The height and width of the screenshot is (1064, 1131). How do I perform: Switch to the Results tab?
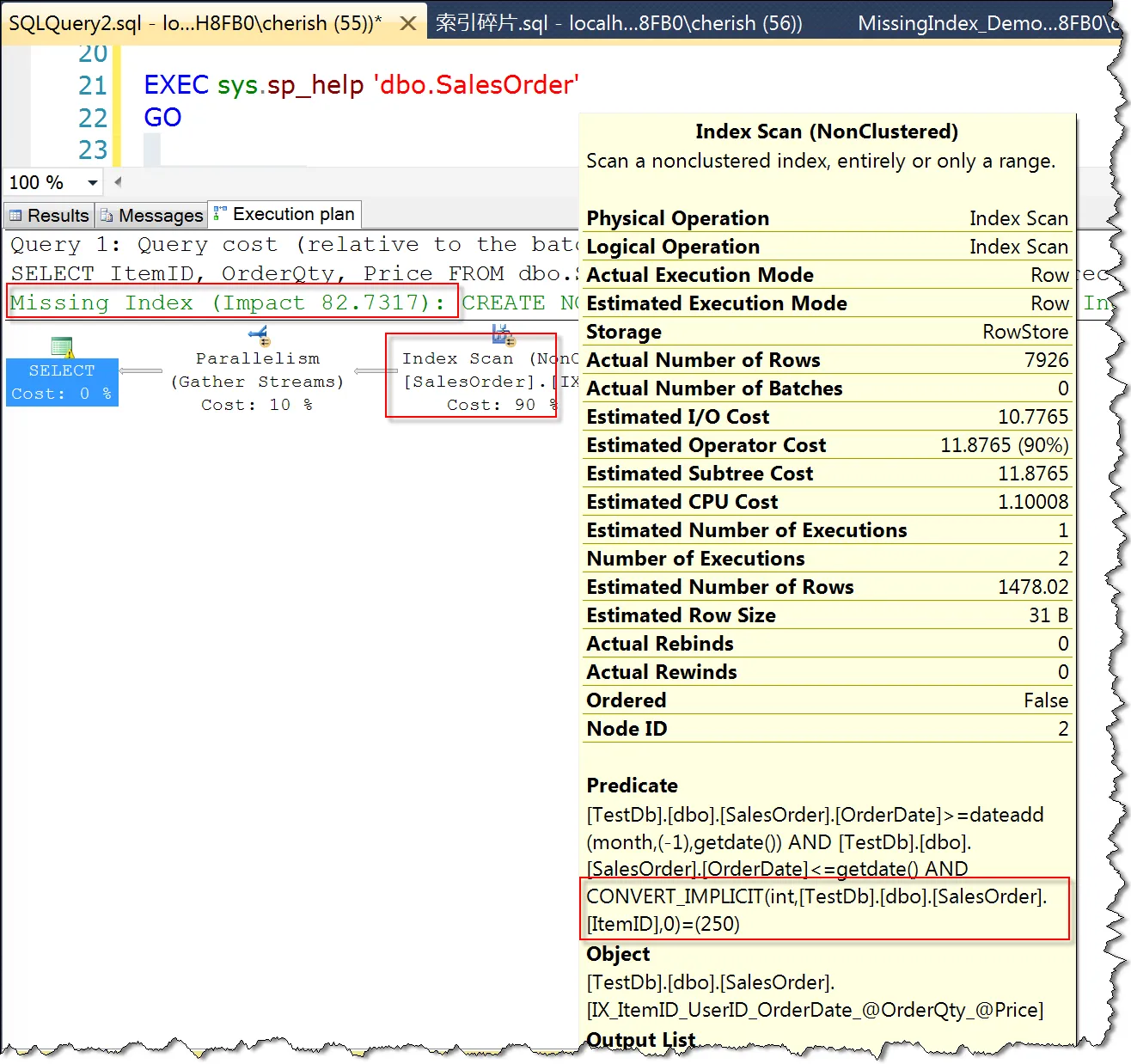tap(49, 215)
